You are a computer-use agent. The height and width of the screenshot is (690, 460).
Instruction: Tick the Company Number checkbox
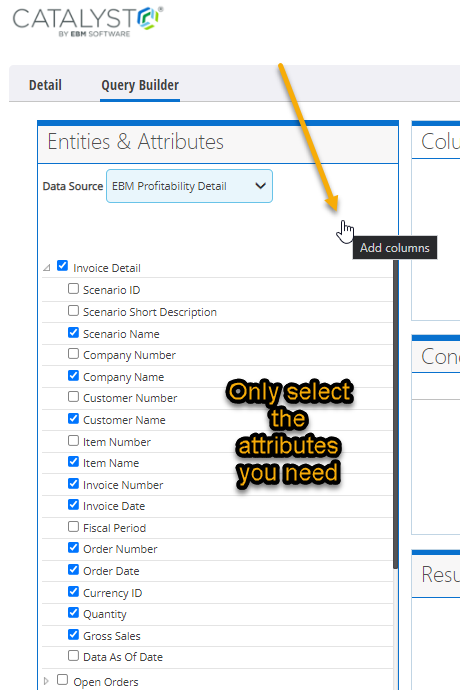(74, 354)
